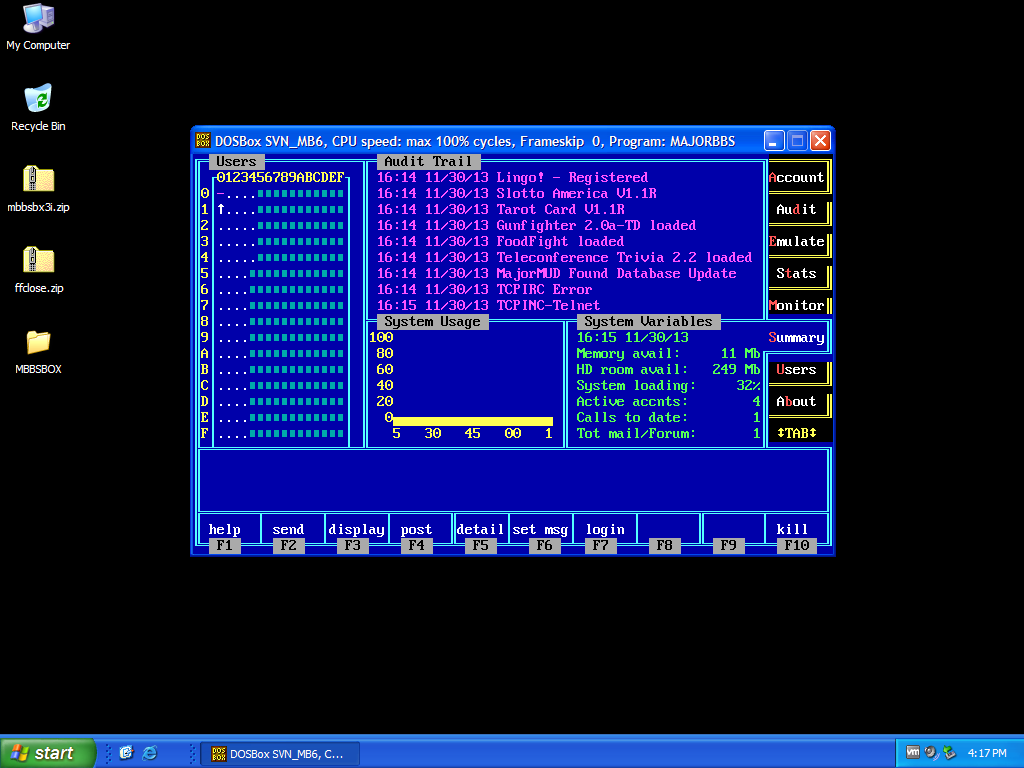
Task: Open the My Computer desktop icon
Action: pos(38,19)
